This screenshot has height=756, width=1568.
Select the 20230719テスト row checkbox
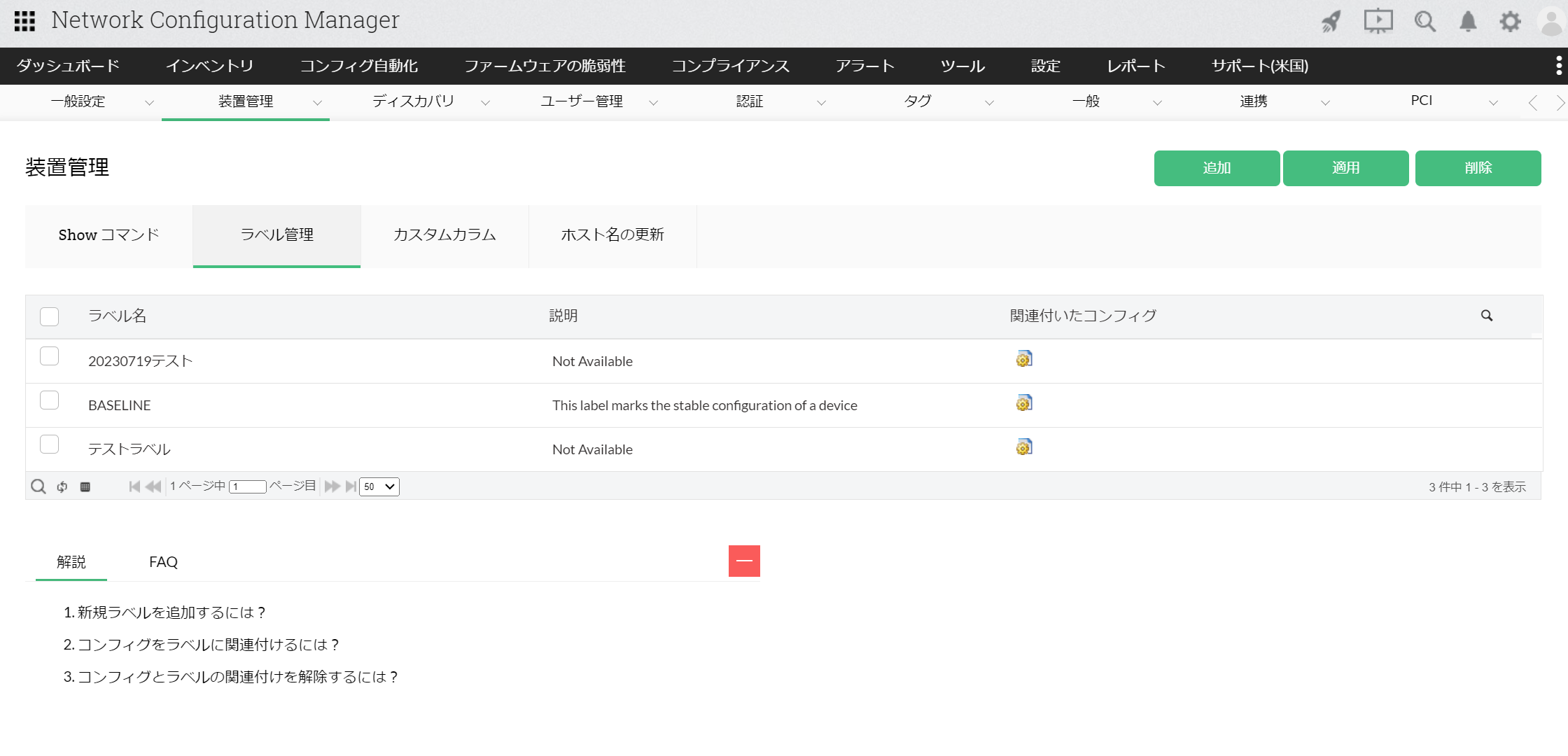pyautogui.click(x=49, y=356)
